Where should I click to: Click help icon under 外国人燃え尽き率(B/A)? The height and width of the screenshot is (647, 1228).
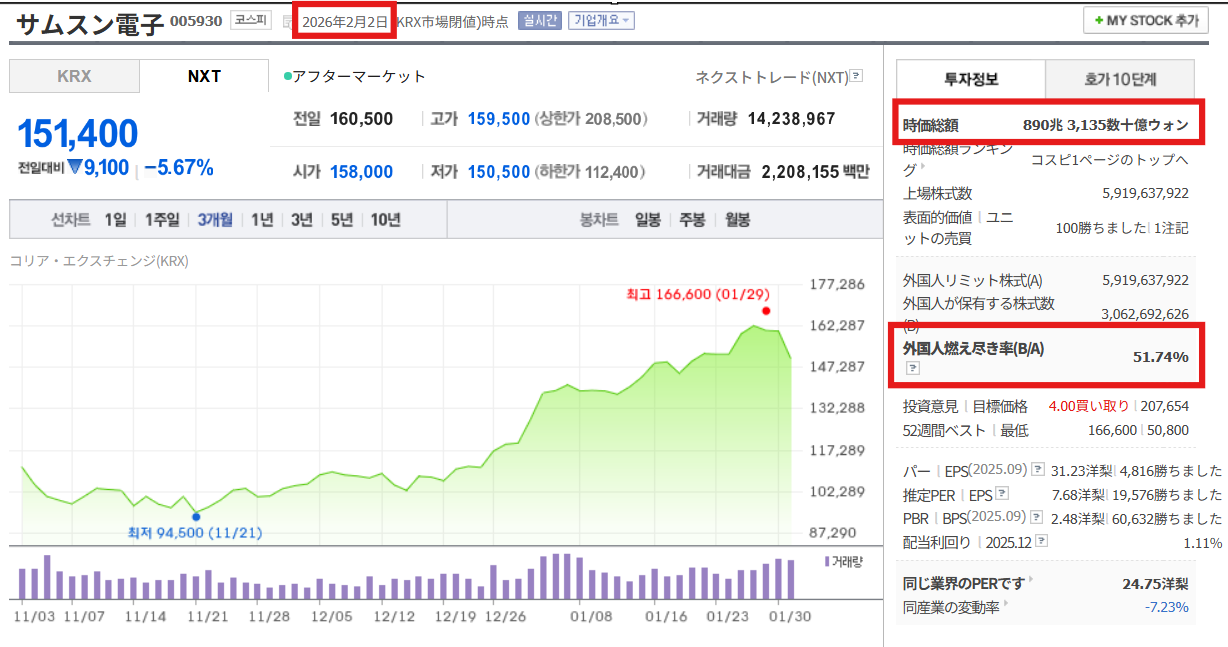coord(912,368)
